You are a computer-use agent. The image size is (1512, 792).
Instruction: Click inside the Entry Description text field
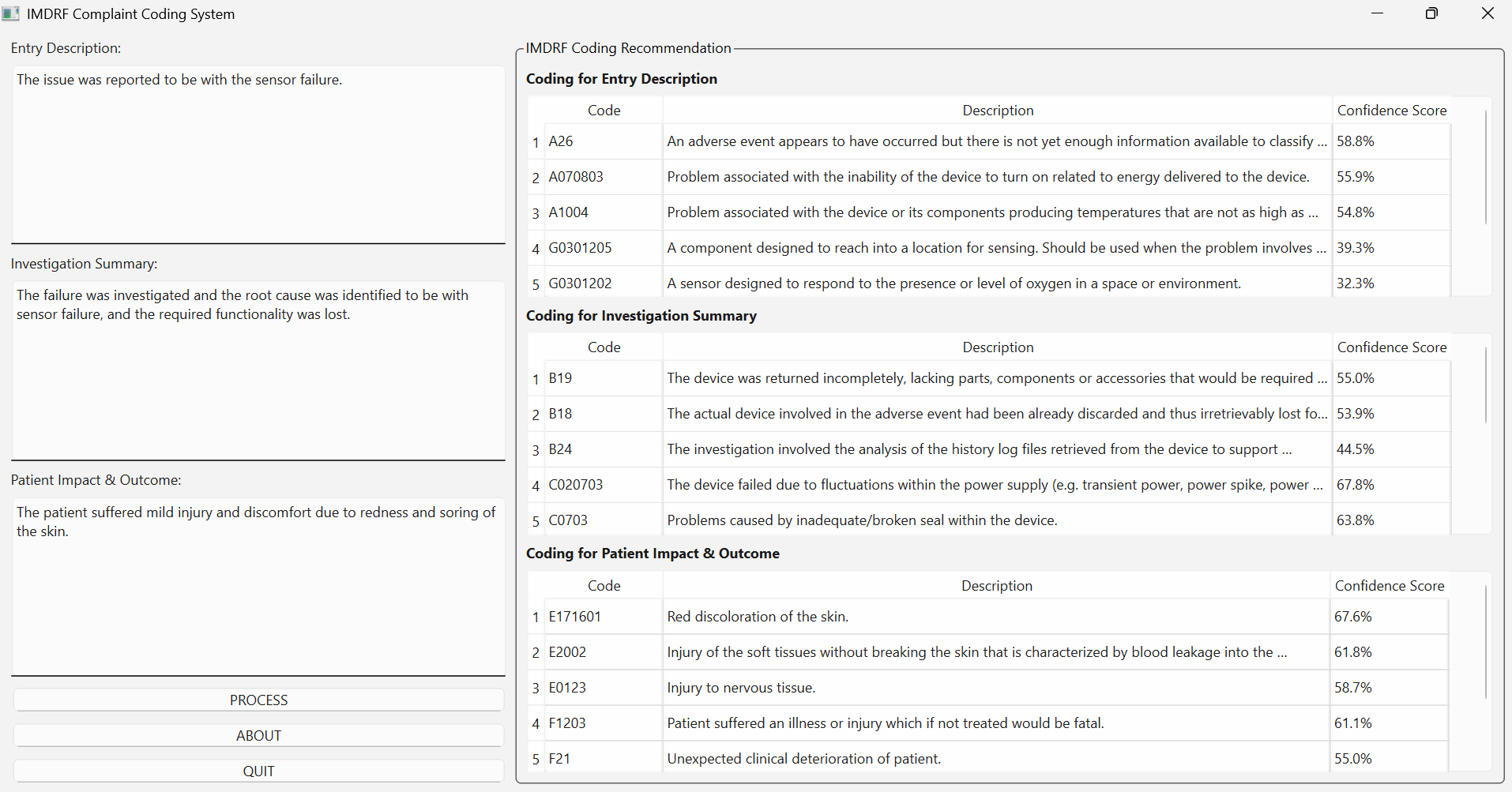258,154
